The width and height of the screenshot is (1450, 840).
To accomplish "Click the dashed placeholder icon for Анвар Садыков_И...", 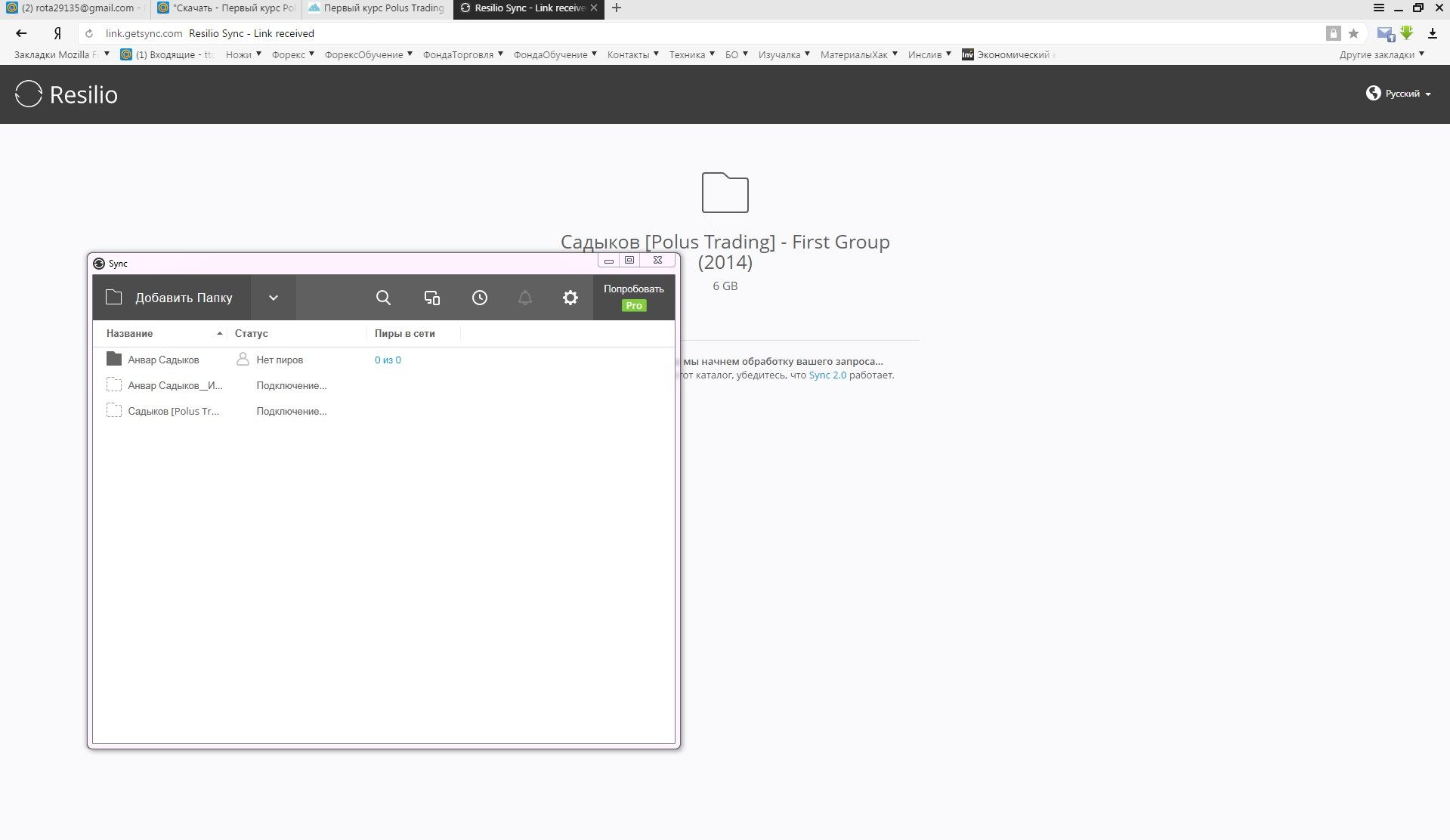I will (x=114, y=384).
